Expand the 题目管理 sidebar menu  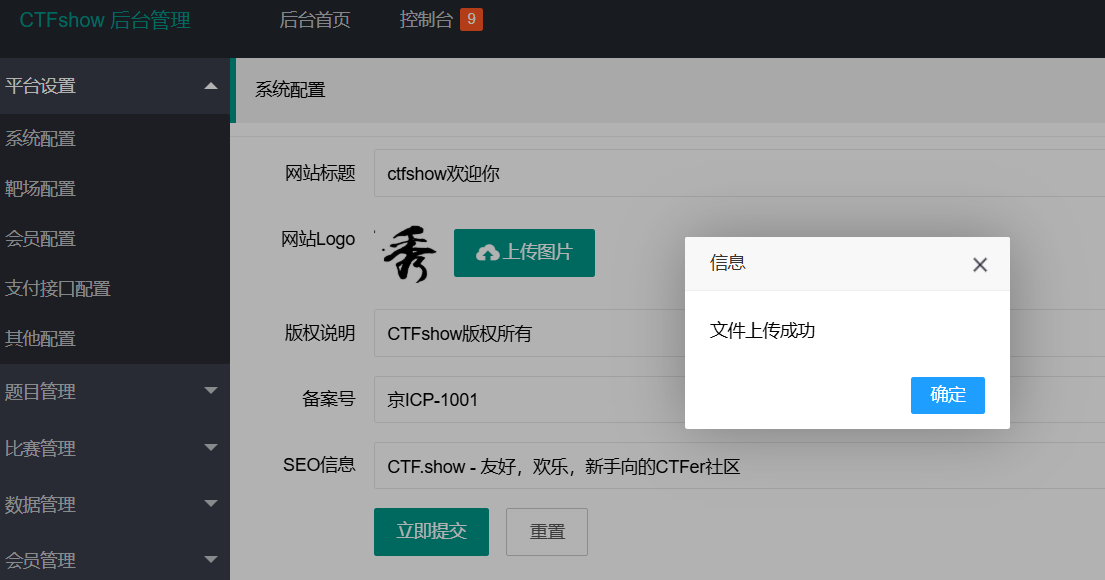114,392
